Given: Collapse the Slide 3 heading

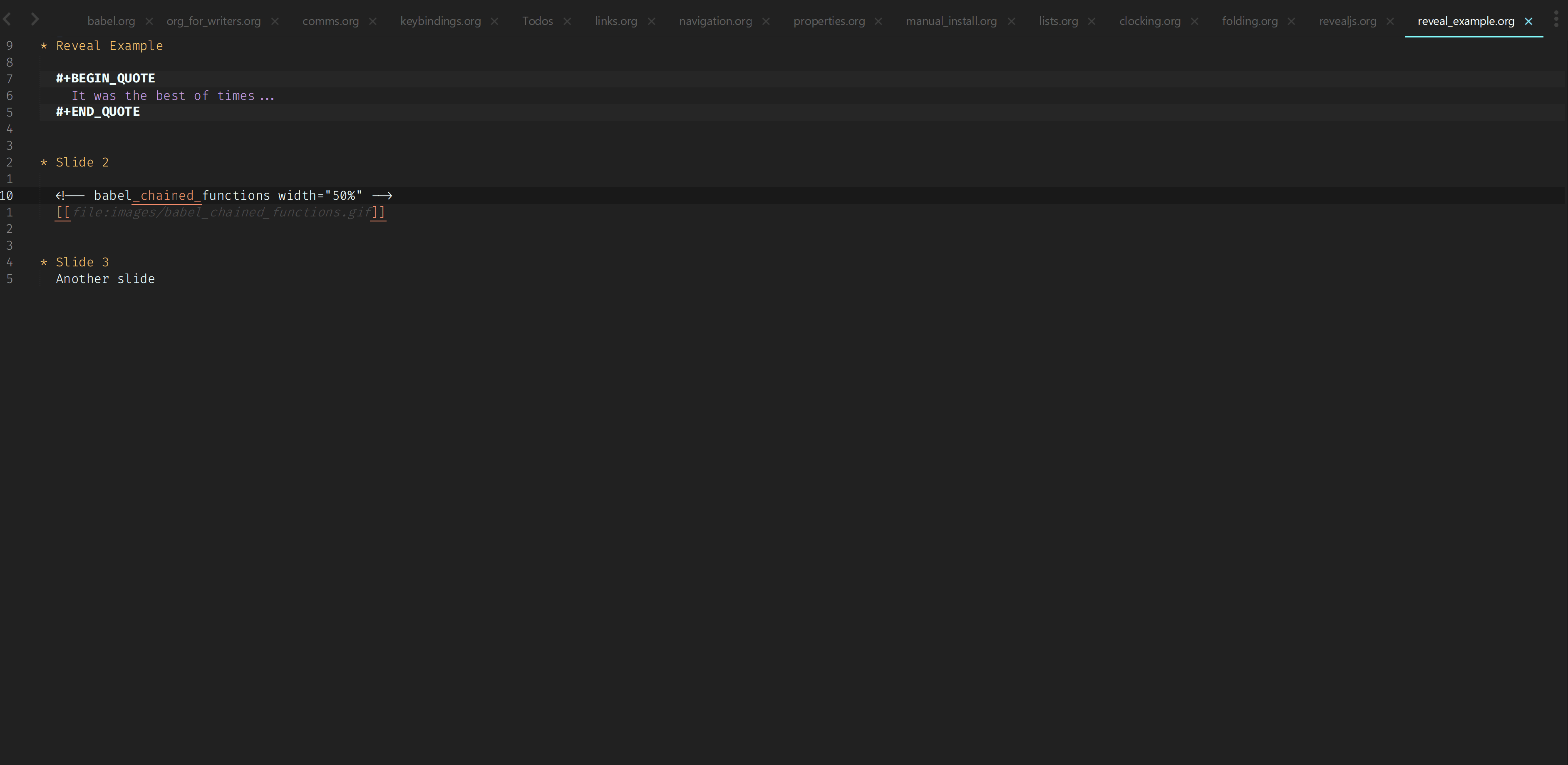Looking at the screenshot, I should (x=44, y=262).
